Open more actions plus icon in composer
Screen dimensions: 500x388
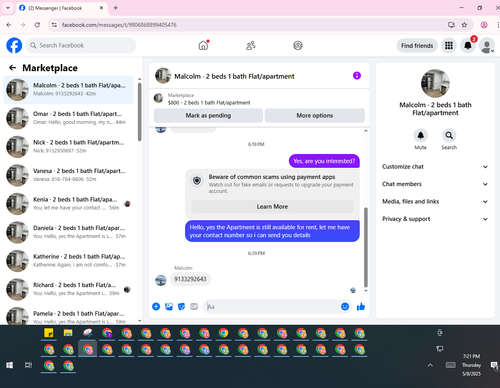(156, 306)
